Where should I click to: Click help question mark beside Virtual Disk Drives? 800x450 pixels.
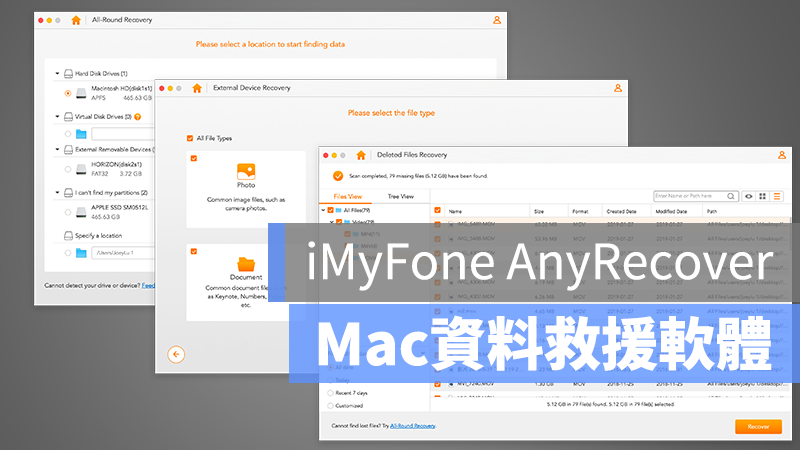tap(138, 117)
